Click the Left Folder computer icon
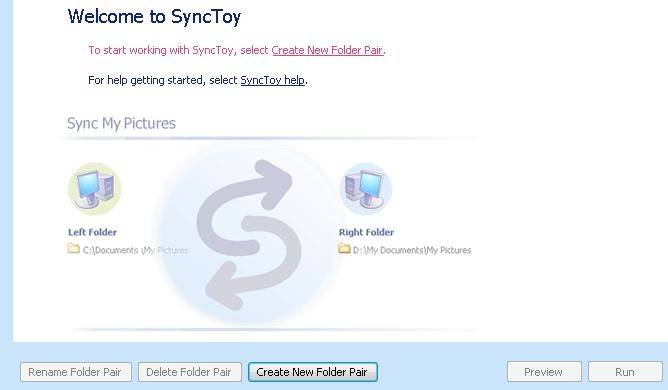This screenshot has height=390, width=668. tap(95, 189)
